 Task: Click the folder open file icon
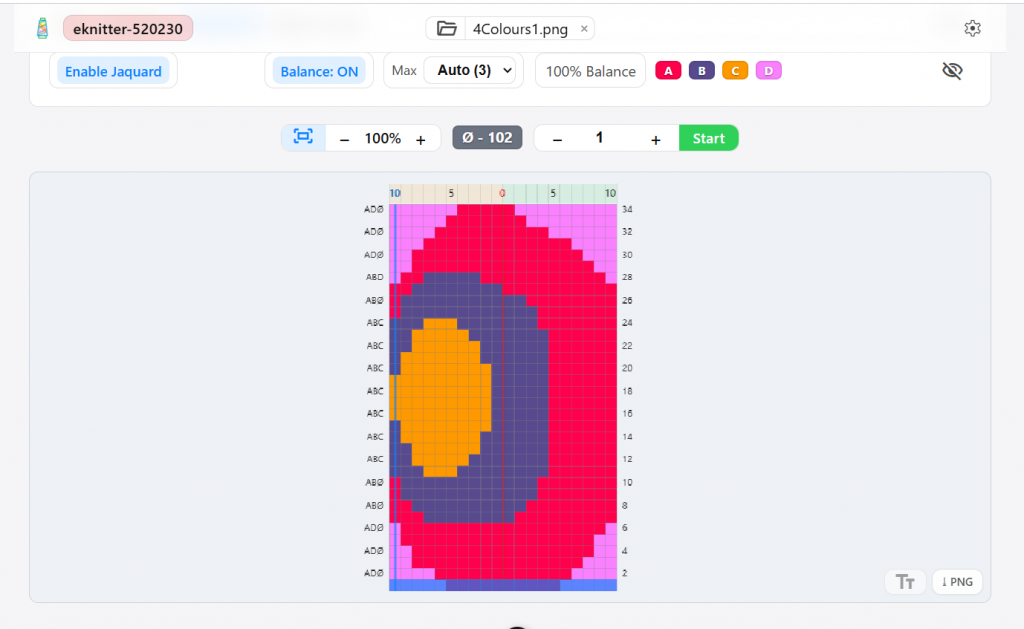446,29
